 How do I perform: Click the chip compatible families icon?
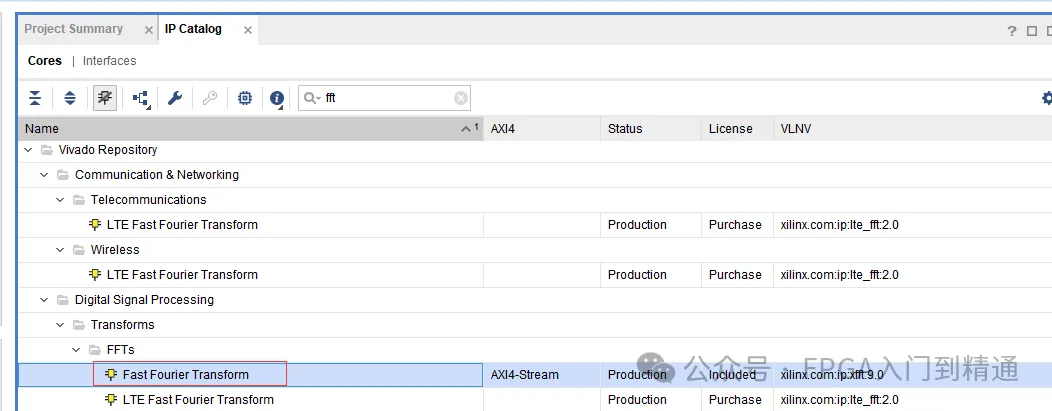[x=245, y=99]
